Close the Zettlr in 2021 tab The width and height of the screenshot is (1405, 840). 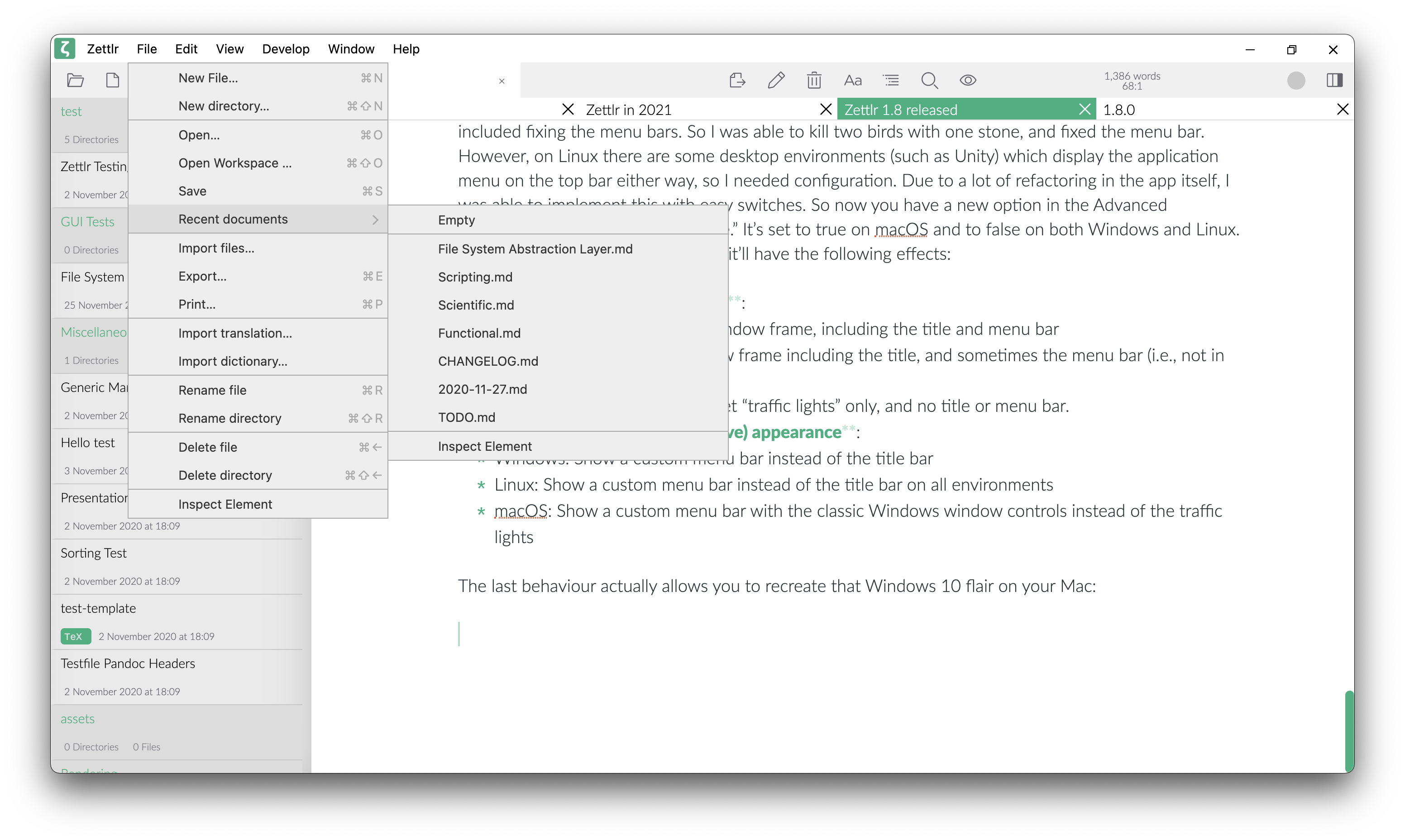tap(825, 109)
